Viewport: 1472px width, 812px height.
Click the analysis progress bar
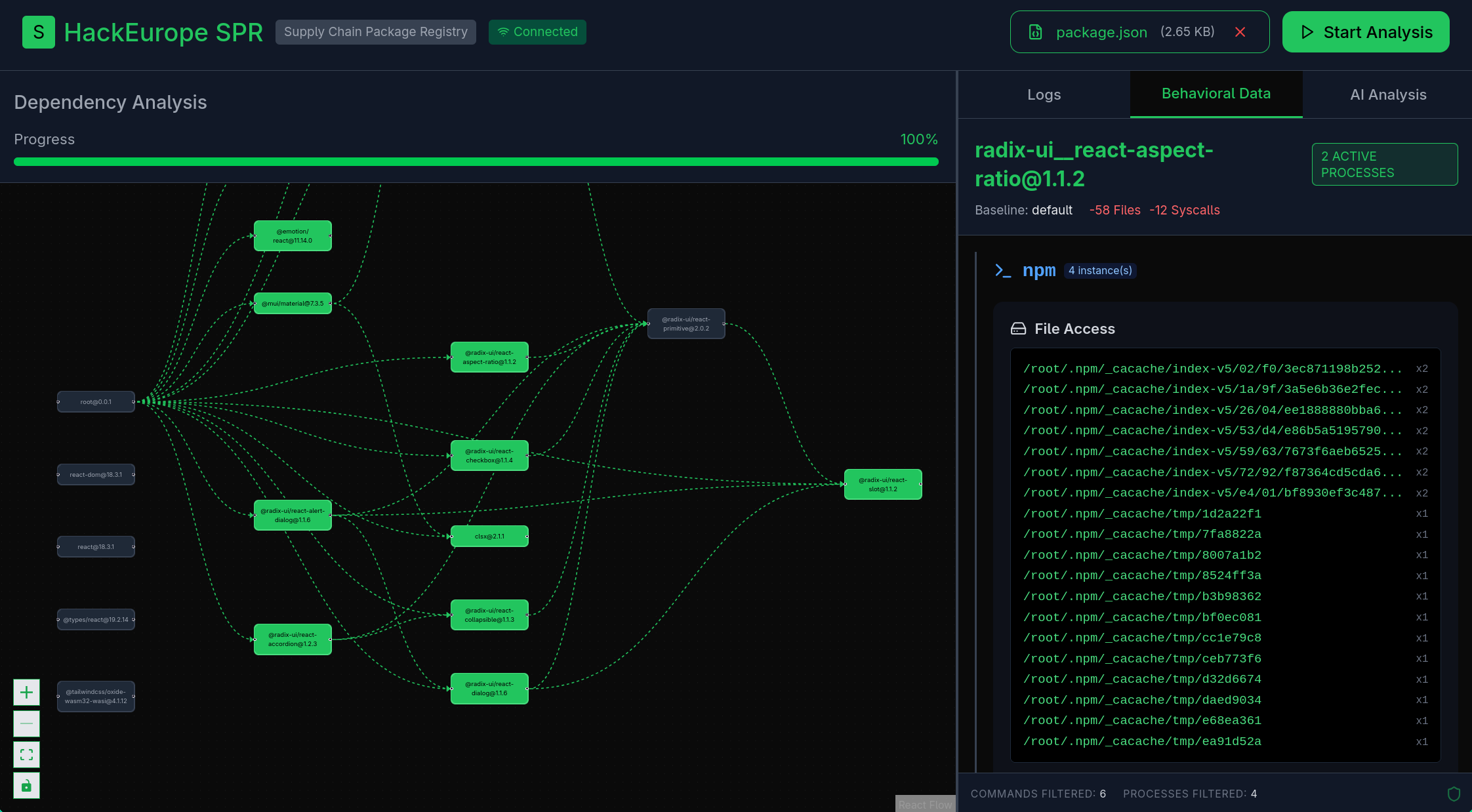pyautogui.click(x=476, y=162)
